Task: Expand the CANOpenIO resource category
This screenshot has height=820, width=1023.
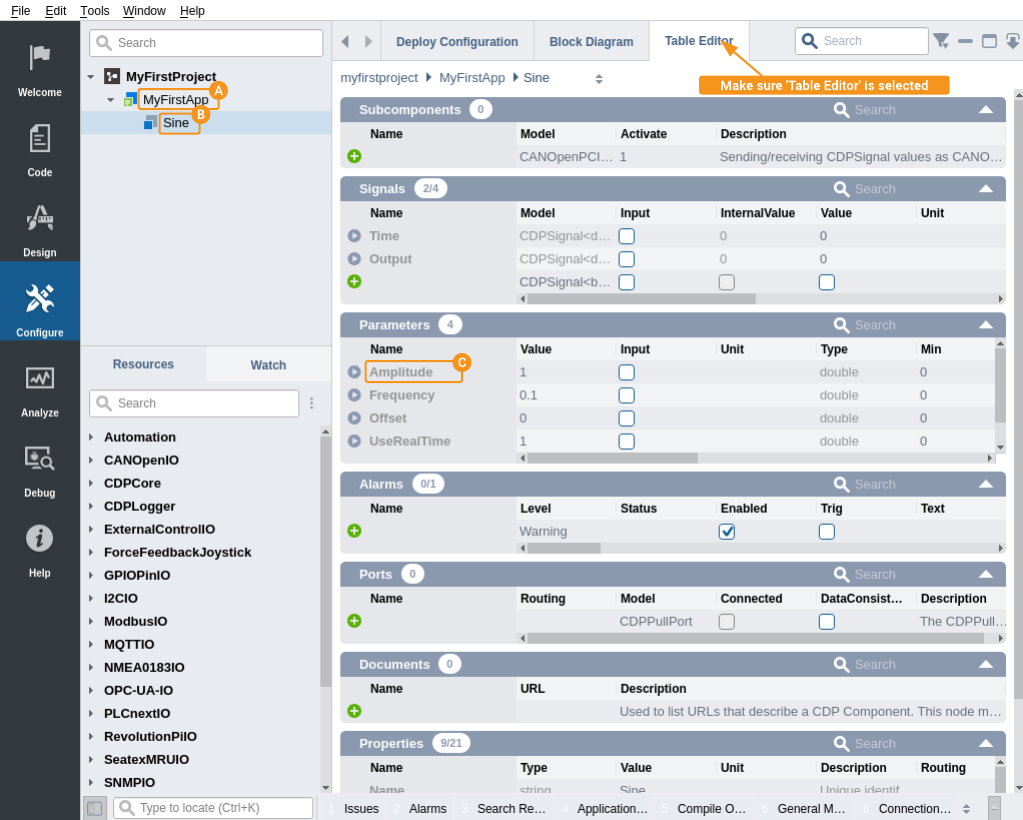Action: point(91,460)
